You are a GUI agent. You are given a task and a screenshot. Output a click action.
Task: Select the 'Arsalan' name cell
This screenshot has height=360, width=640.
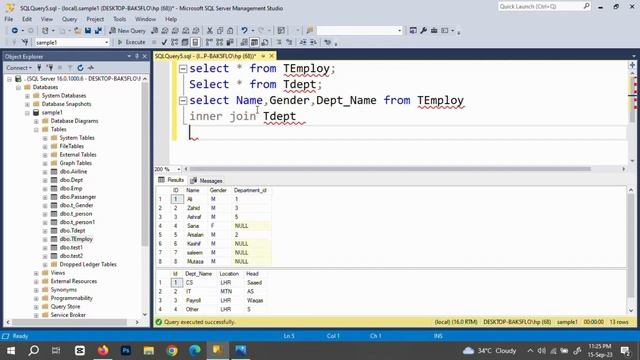(x=196, y=235)
